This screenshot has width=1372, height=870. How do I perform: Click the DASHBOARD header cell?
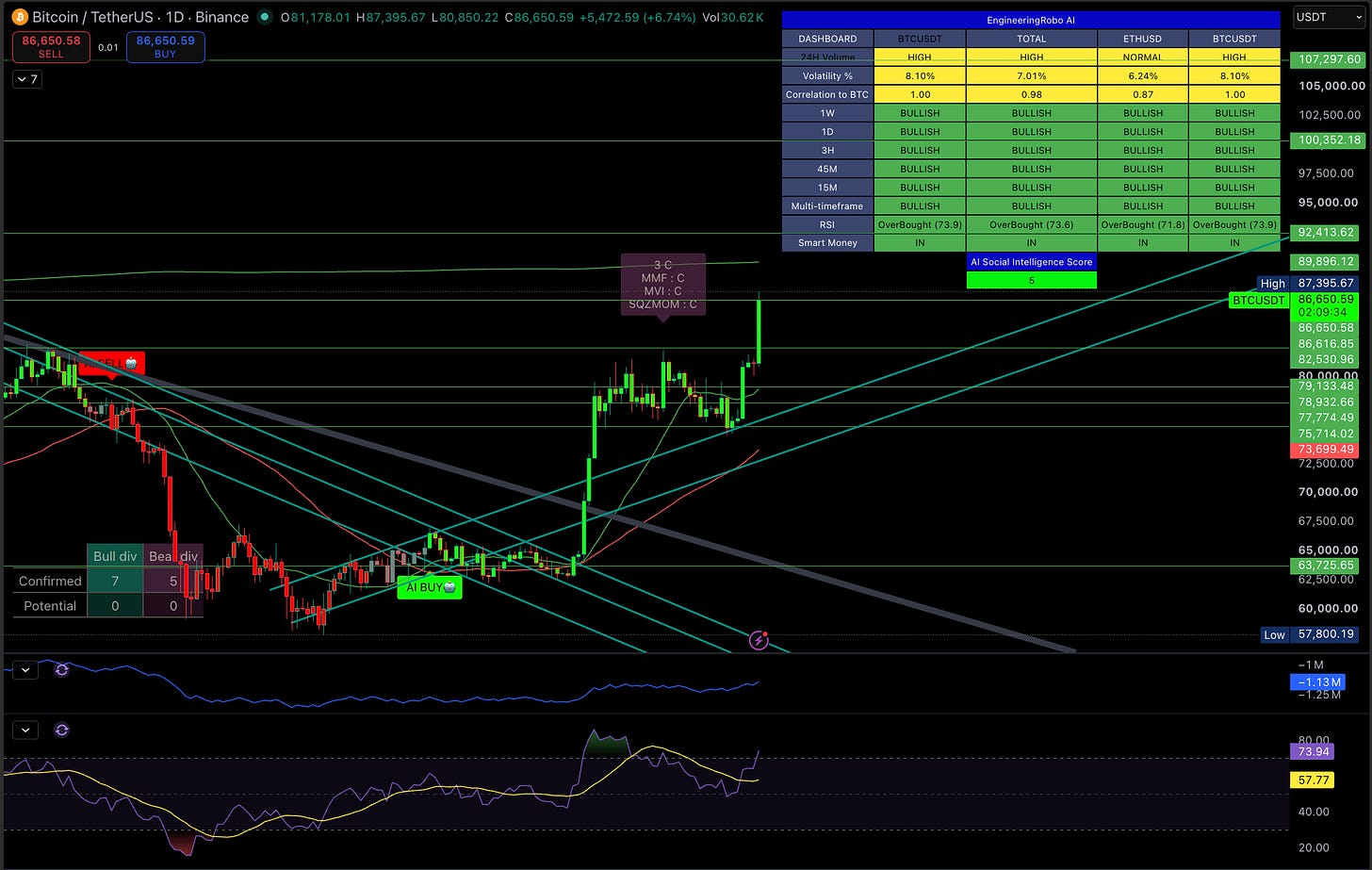[x=827, y=39]
